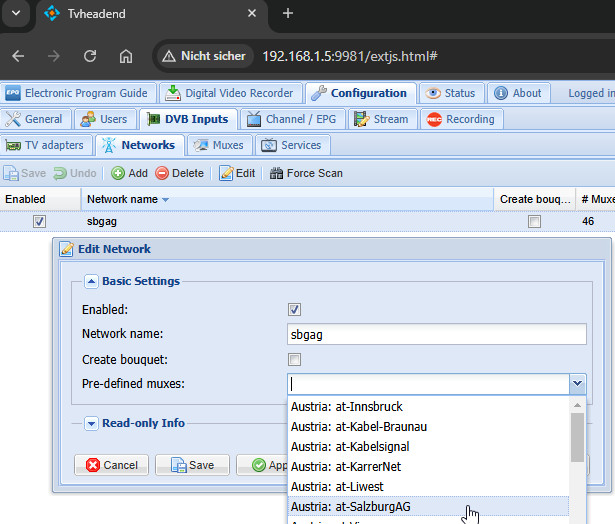Open the Digital Video Recorder tab
The height and width of the screenshot is (524, 615).
coord(231,93)
